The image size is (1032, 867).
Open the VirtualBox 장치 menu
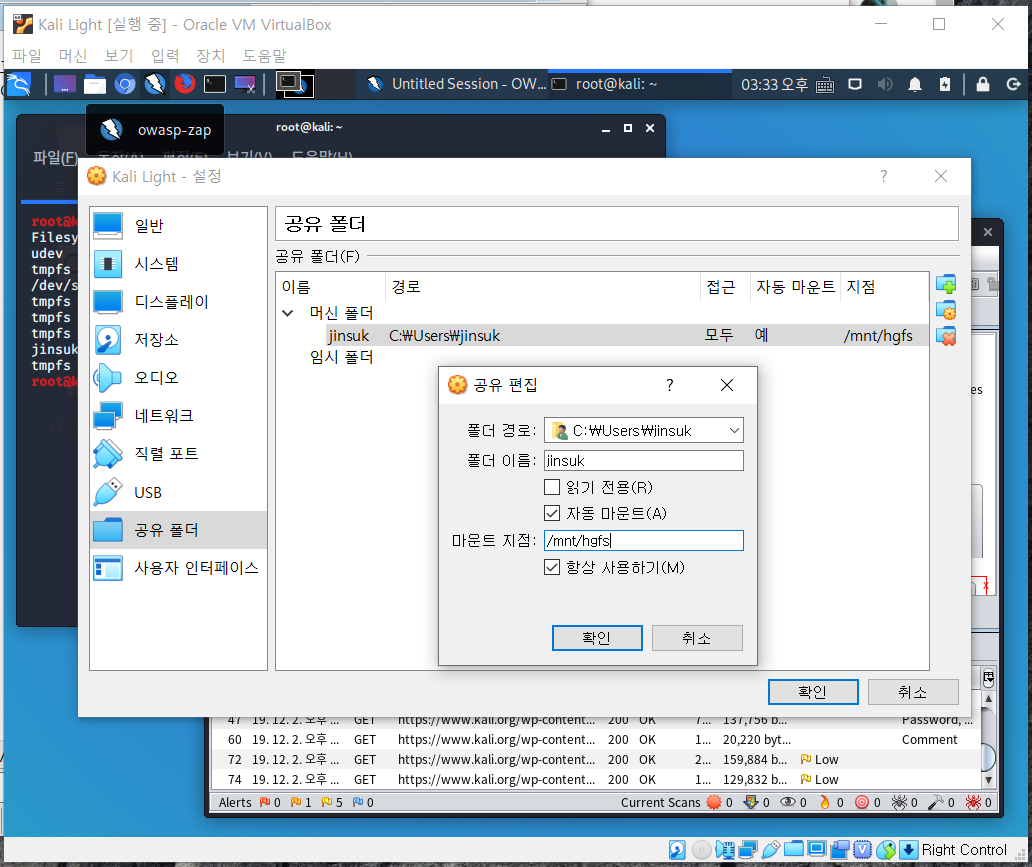pyautogui.click(x=211, y=56)
